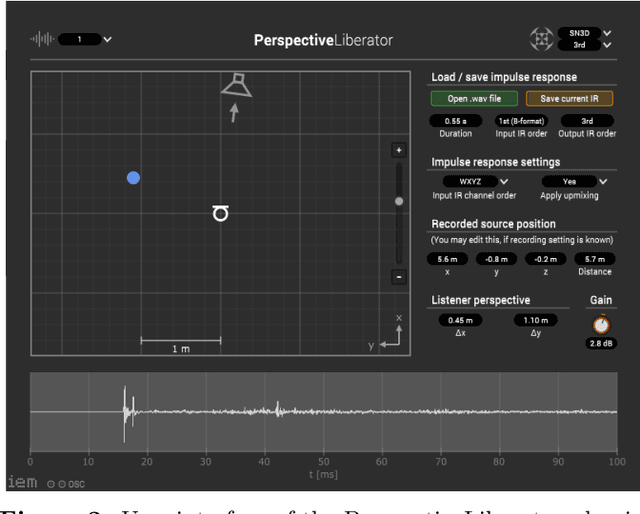Click the 2.8 dB gain value

pos(601,343)
